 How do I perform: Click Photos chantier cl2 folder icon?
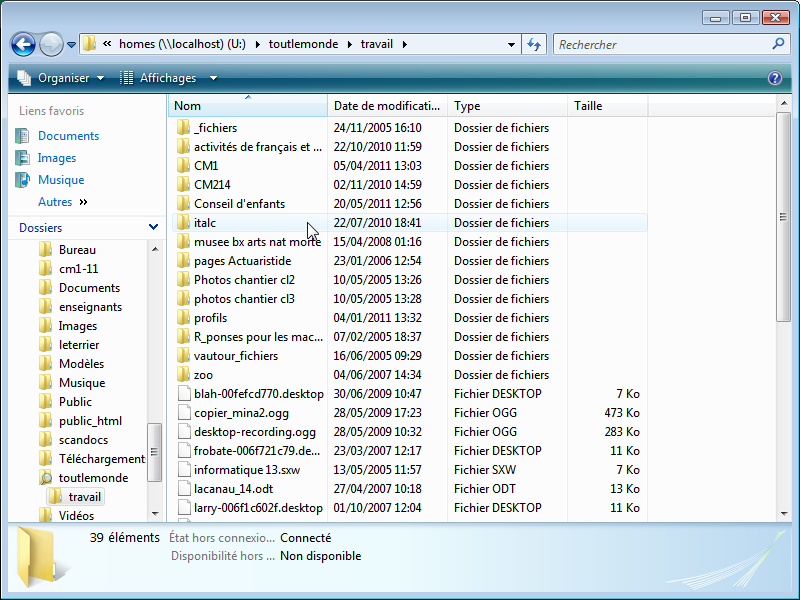coord(183,280)
